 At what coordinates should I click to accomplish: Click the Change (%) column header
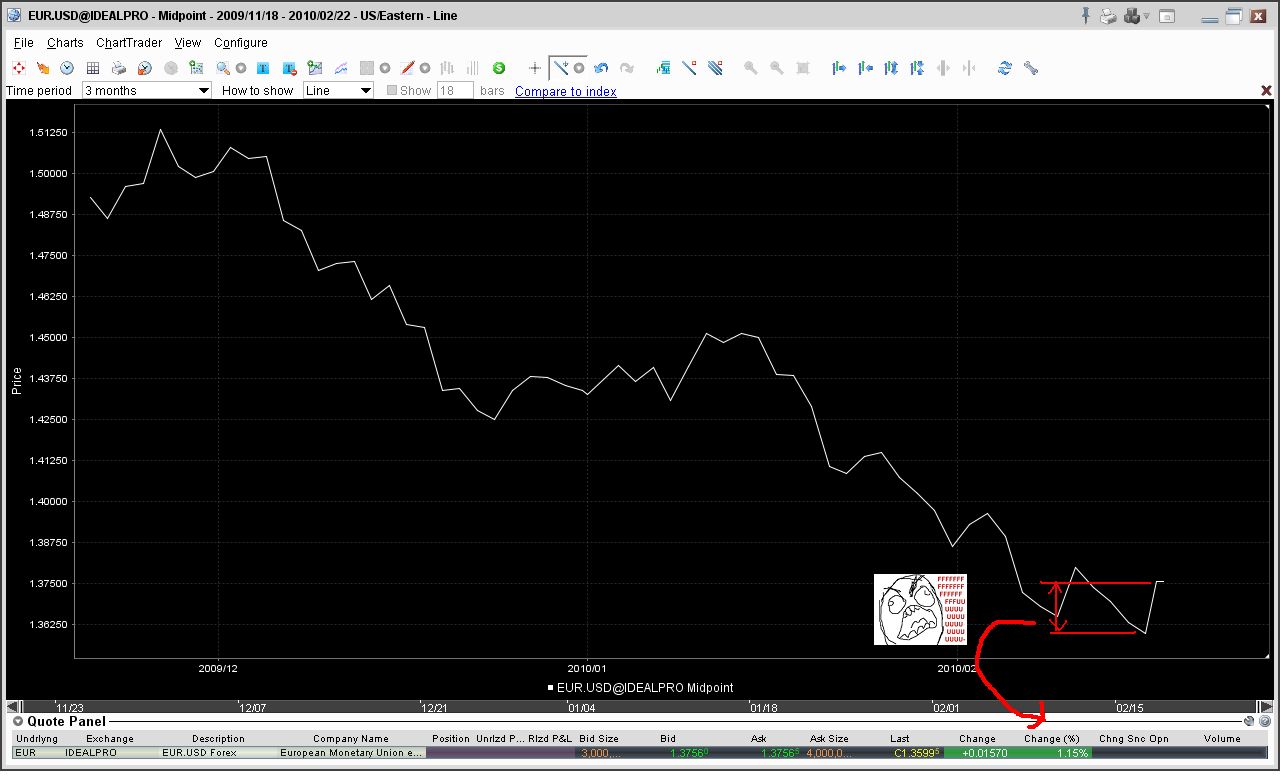point(1052,739)
